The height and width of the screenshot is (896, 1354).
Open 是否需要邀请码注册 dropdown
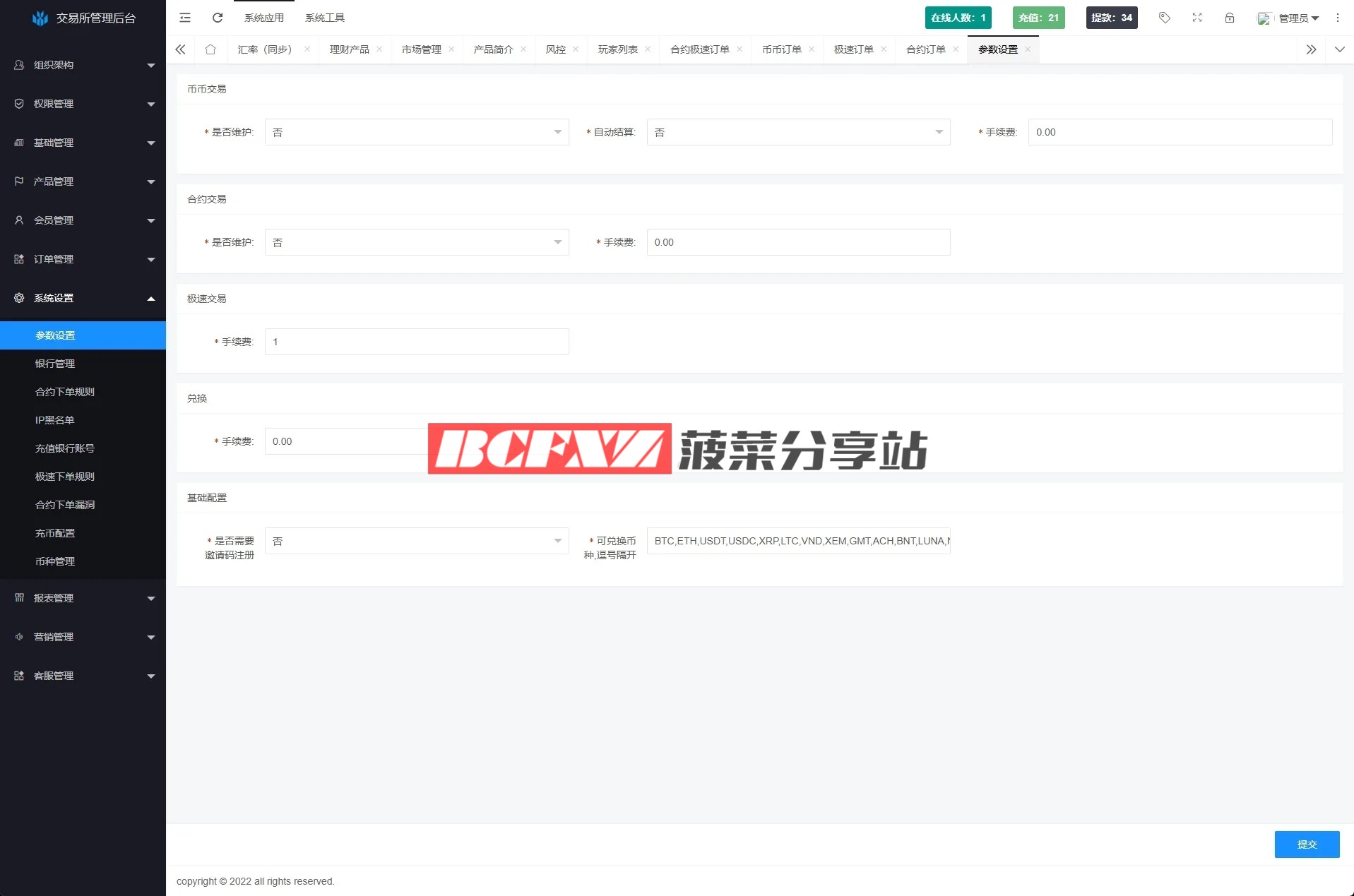pyautogui.click(x=416, y=542)
